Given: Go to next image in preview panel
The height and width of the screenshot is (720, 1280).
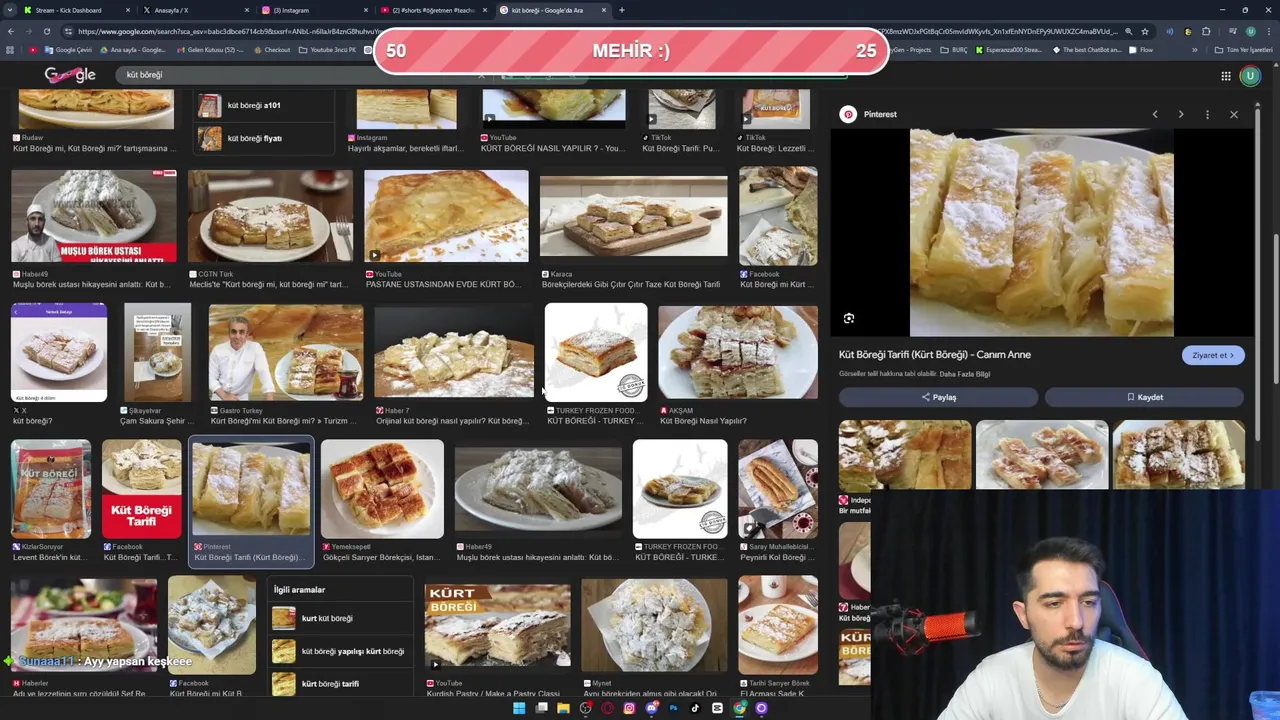Looking at the screenshot, I should point(1180,114).
